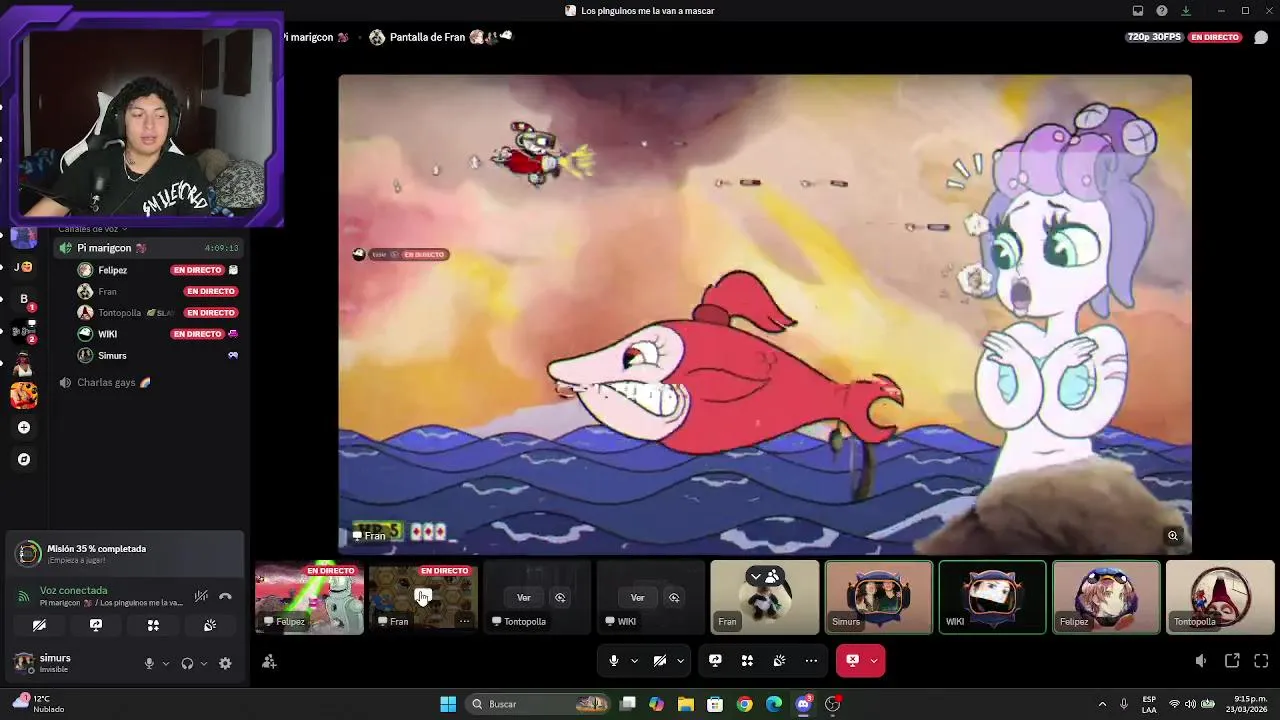Disconnect from voice with hang-up icon

pos(225,596)
